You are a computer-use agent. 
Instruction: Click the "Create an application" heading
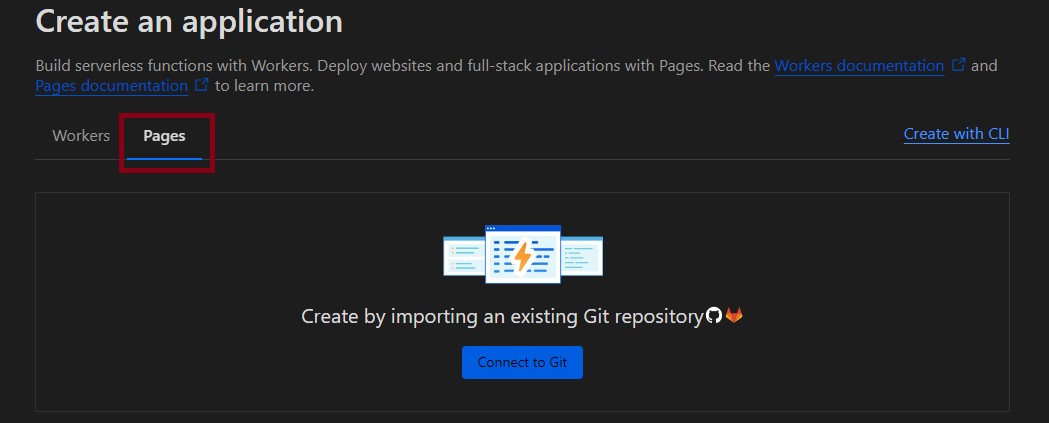(x=189, y=21)
